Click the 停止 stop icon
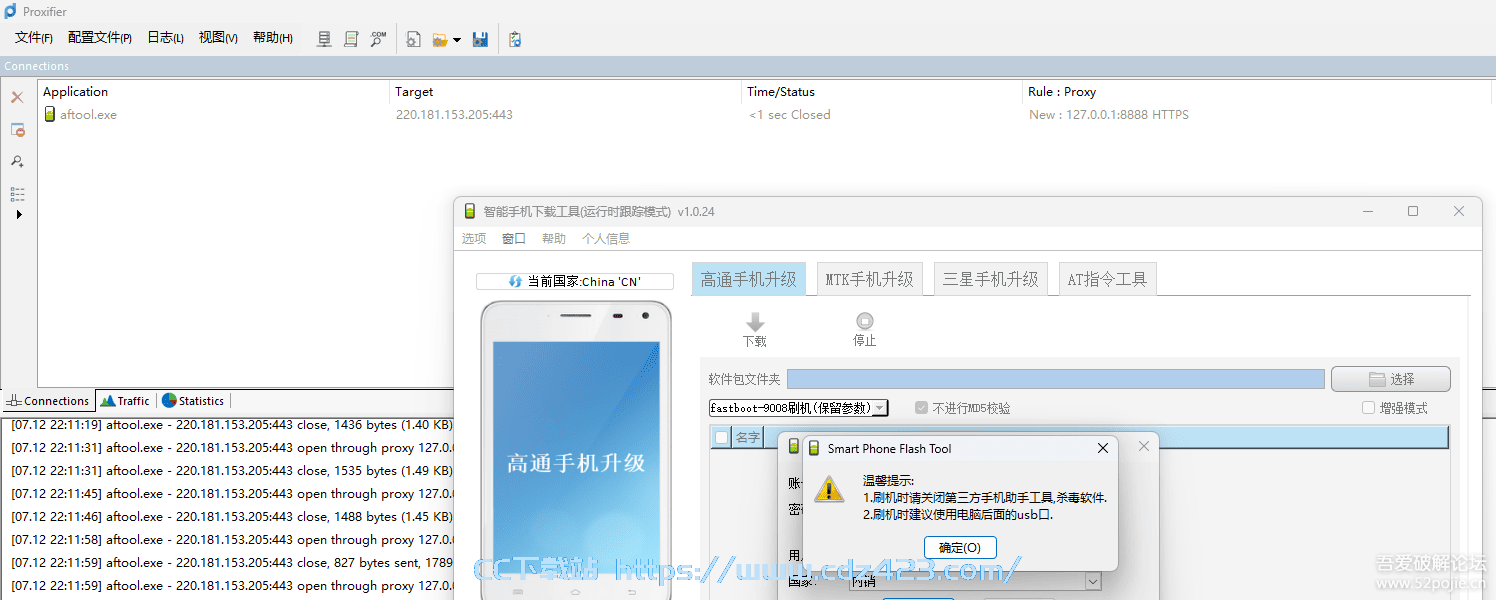The height and width of the screenshot is (600, 1496). 865,321
